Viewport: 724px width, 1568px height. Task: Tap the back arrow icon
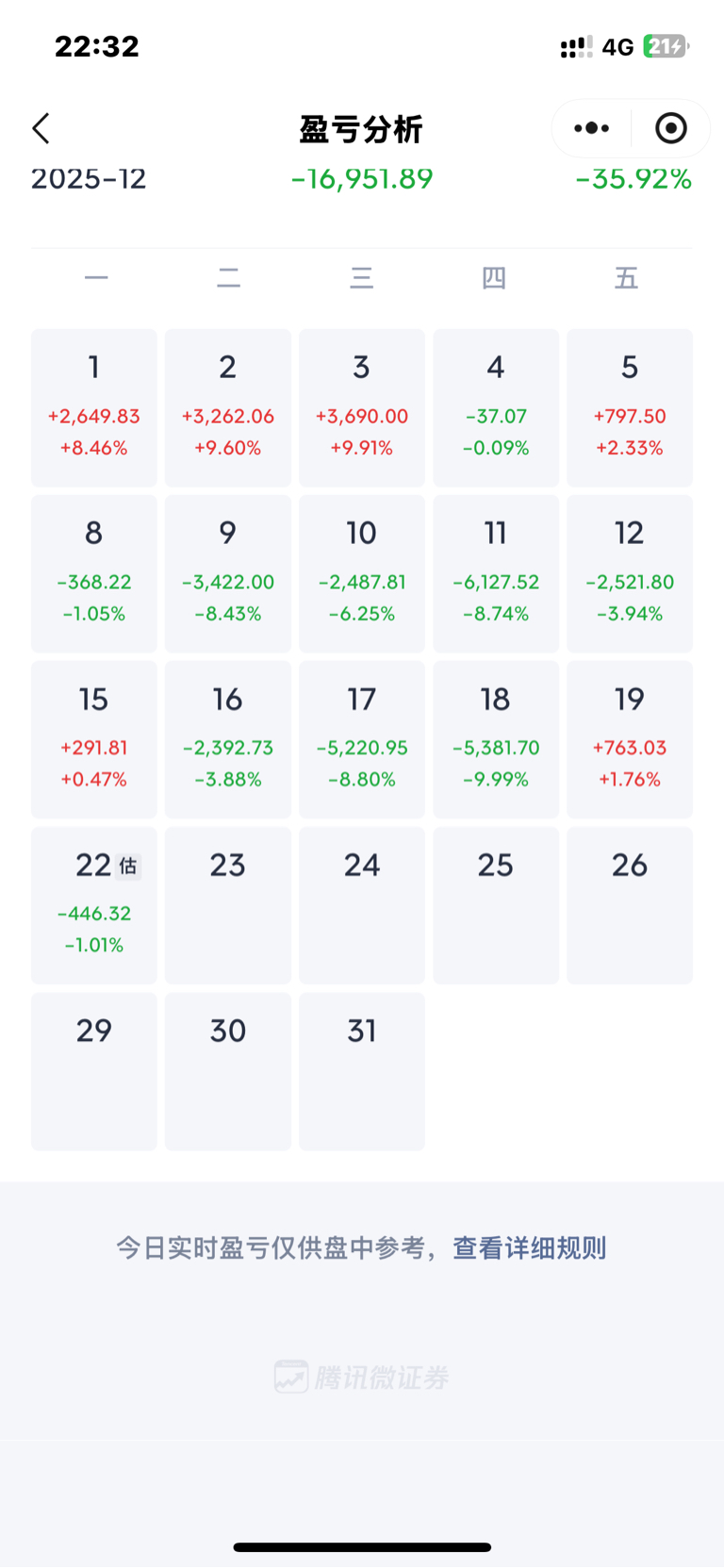pos(41,128)
